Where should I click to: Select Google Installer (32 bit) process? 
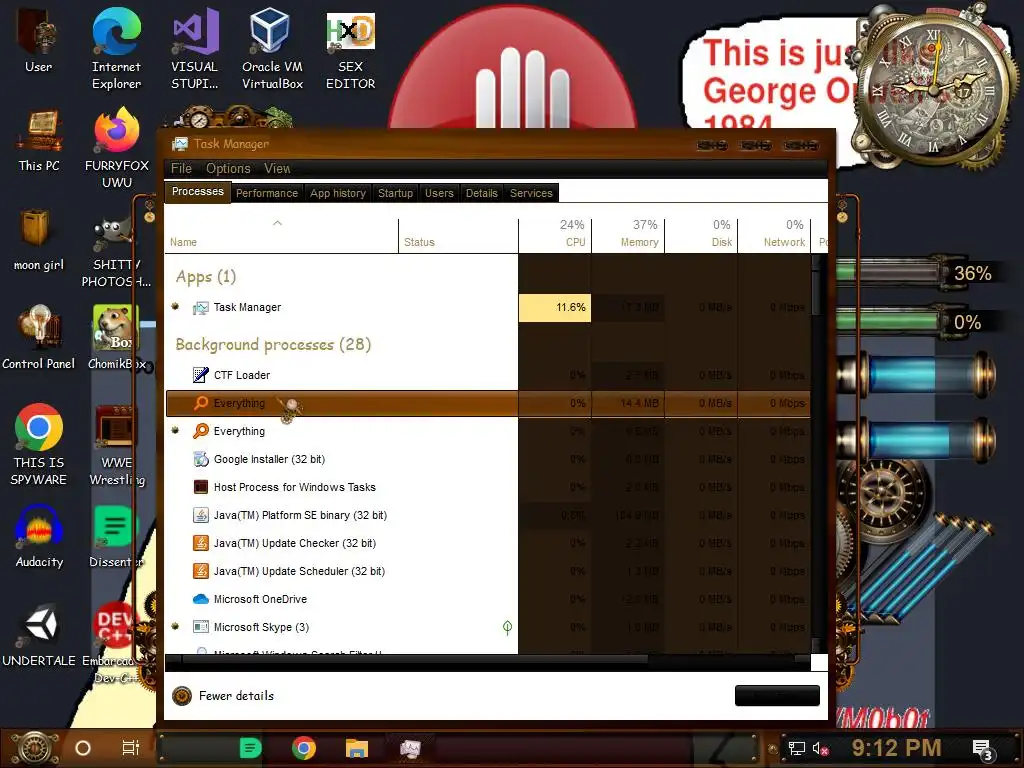(x=487, y=459)
